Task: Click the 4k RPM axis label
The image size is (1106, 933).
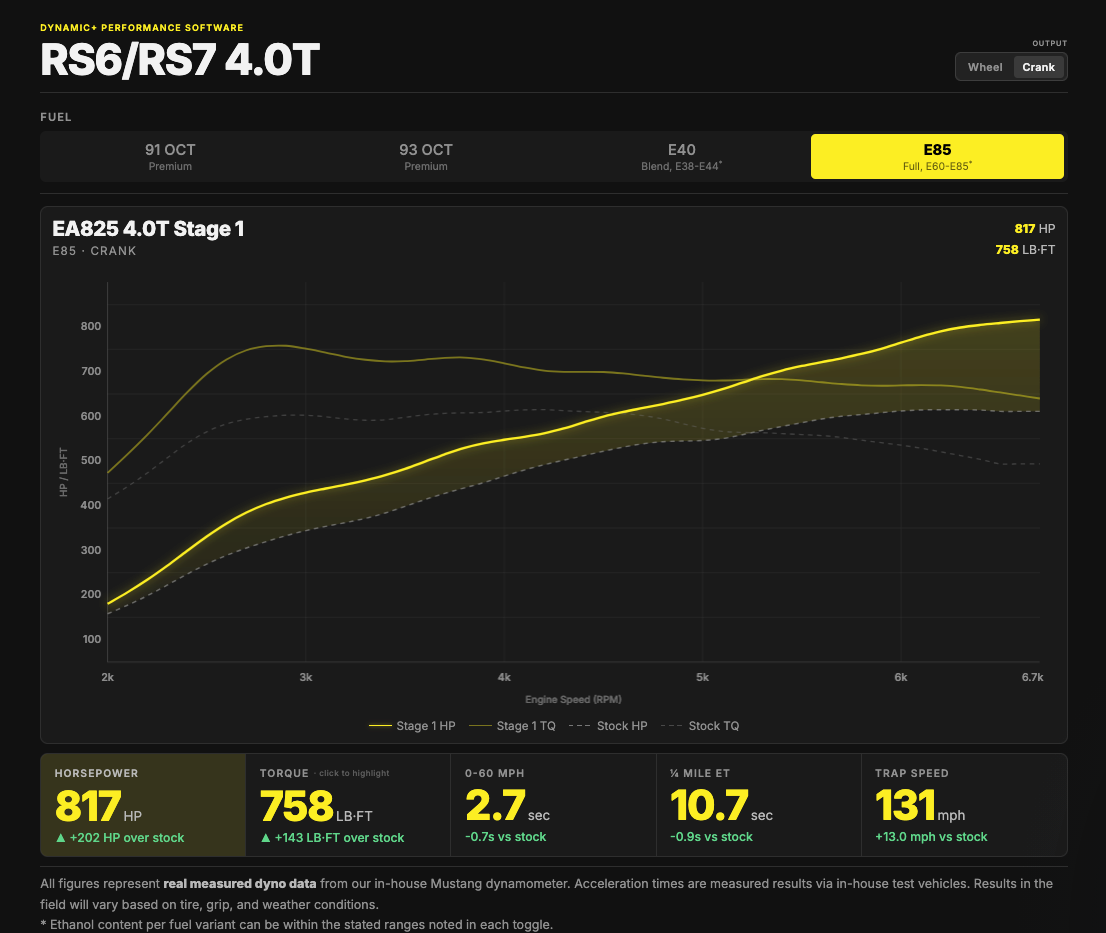Action: [504, 677]
